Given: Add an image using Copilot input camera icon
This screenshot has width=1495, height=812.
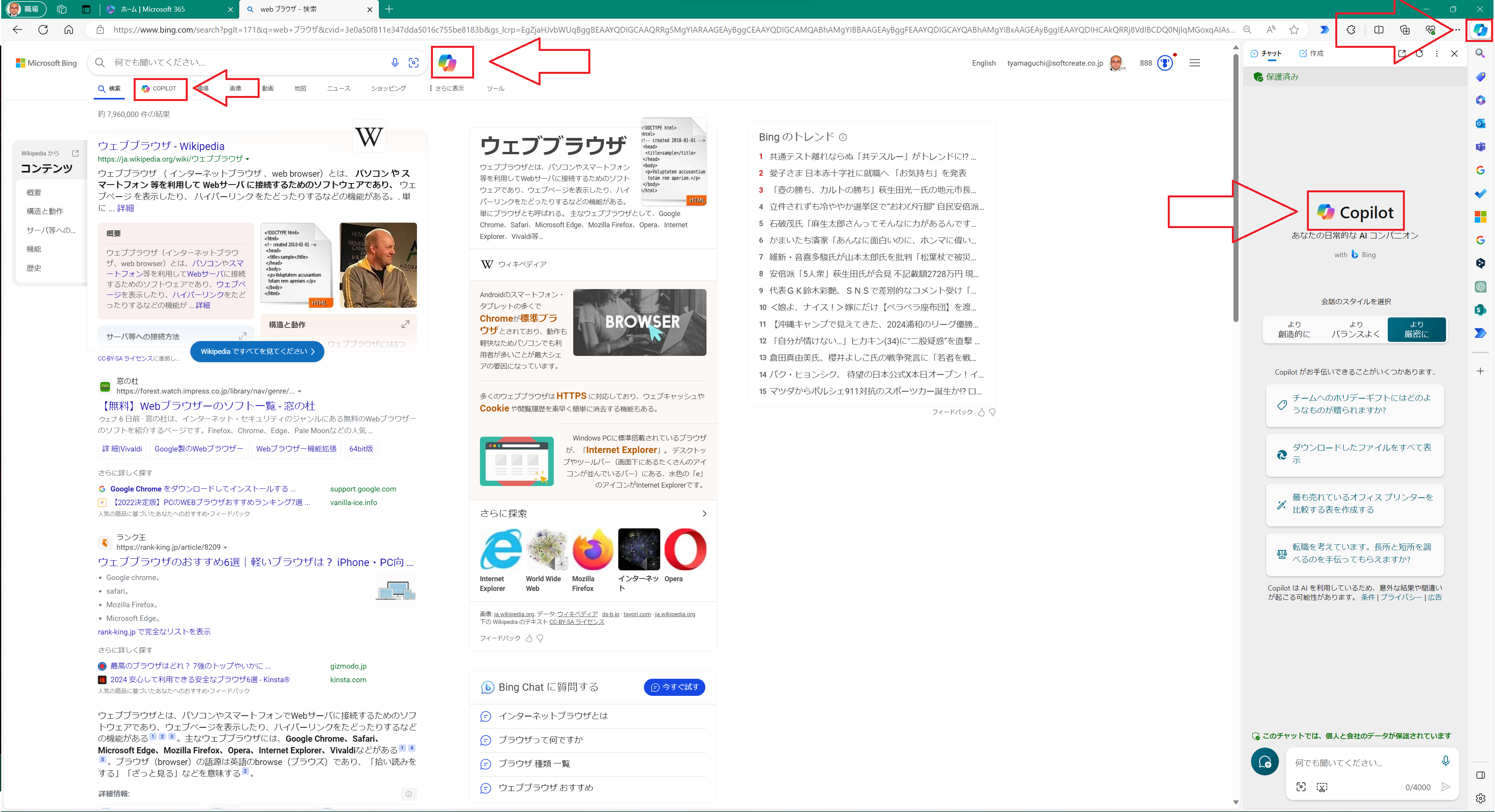Looking at the screenshot, I should coord(1301,787).
